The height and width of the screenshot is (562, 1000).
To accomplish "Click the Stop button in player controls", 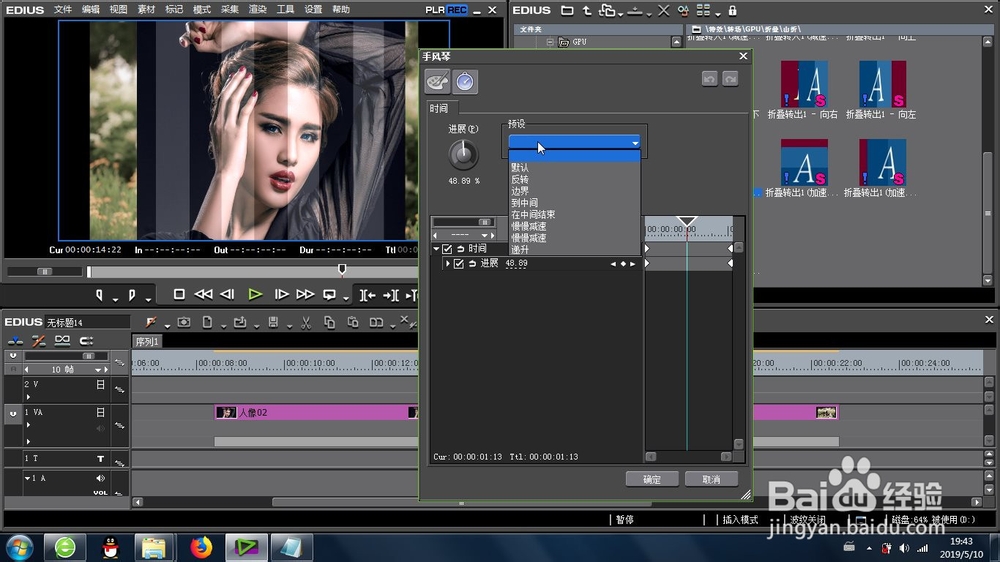I will click(x=179, y=294).
